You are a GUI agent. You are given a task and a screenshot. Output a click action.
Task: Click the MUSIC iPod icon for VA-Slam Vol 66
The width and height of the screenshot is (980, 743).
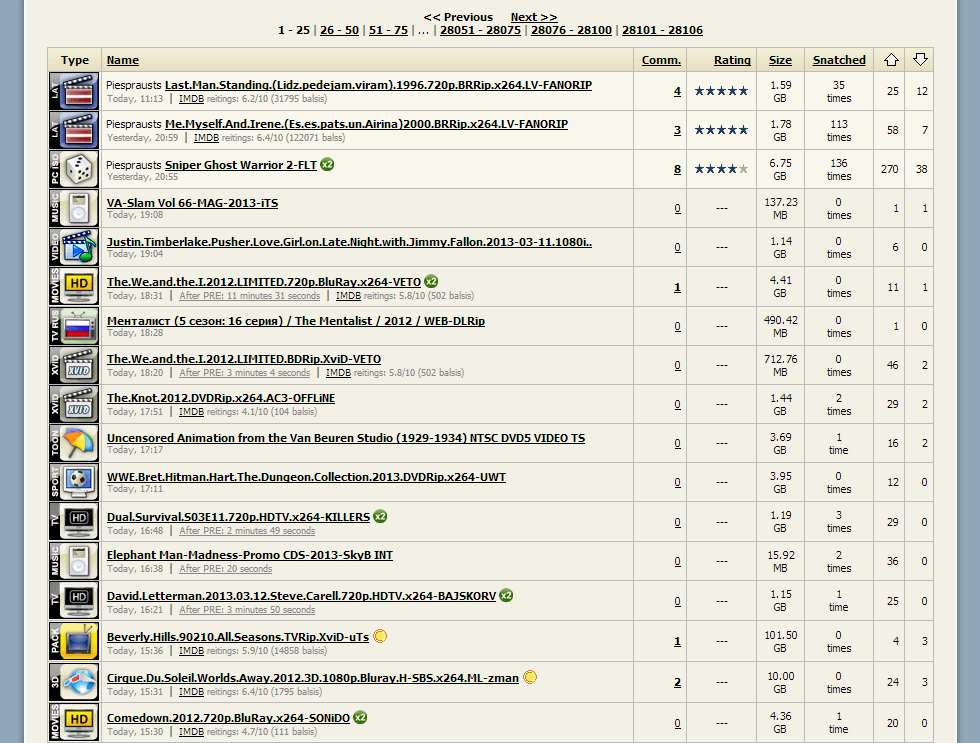[x=74, y=208]
